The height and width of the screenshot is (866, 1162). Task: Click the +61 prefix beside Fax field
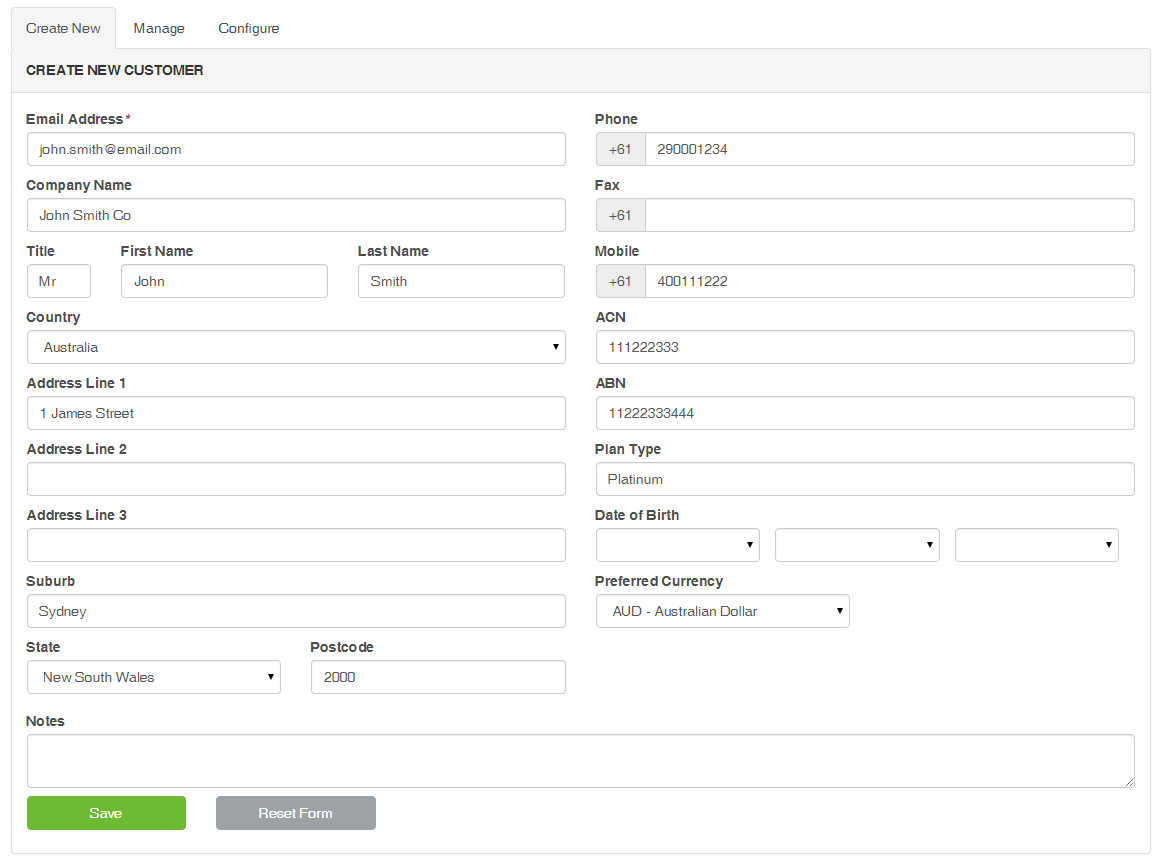click(x=620, y=215)
